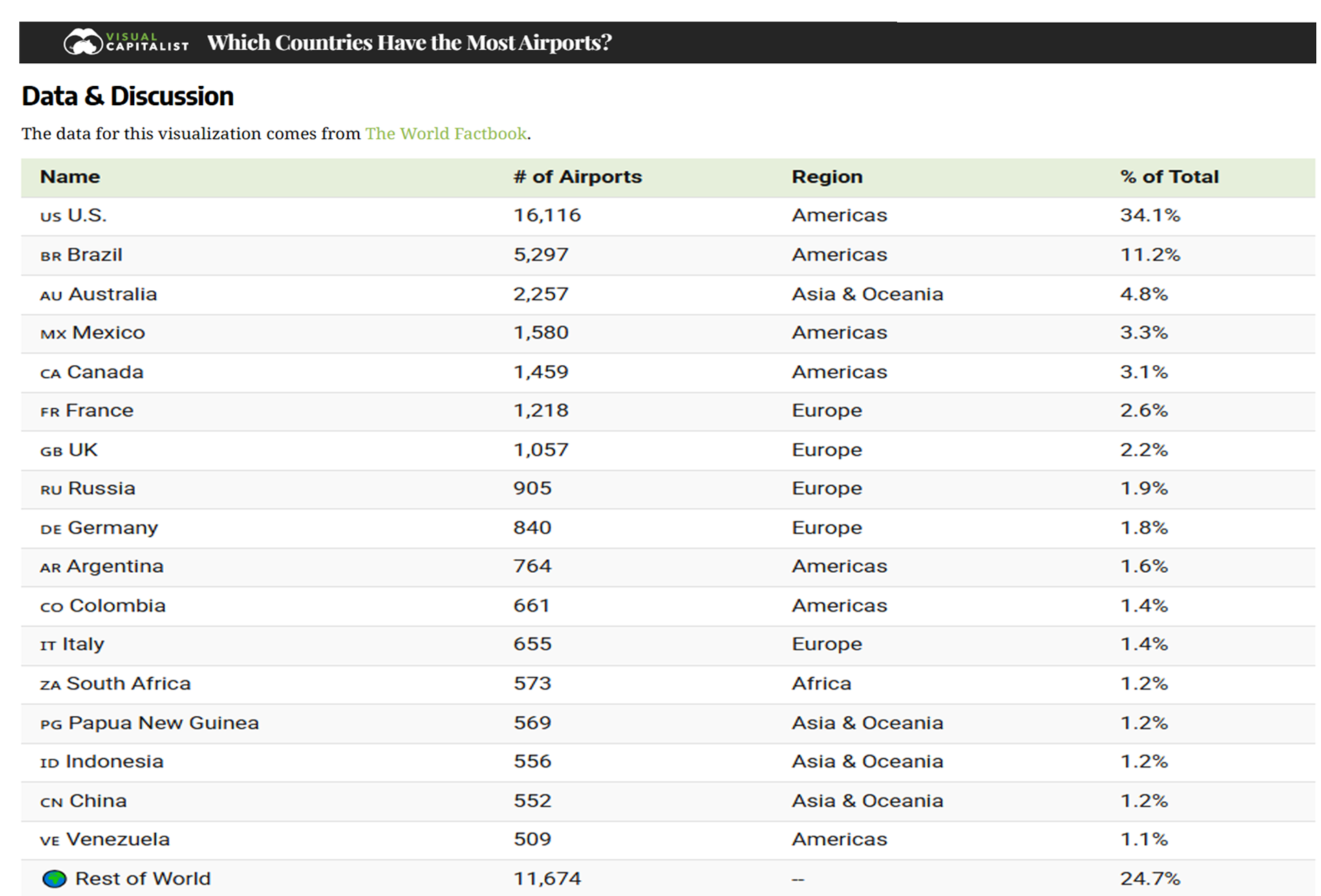Click the 24.7% cell for Rest of World

pos(1150,878)
